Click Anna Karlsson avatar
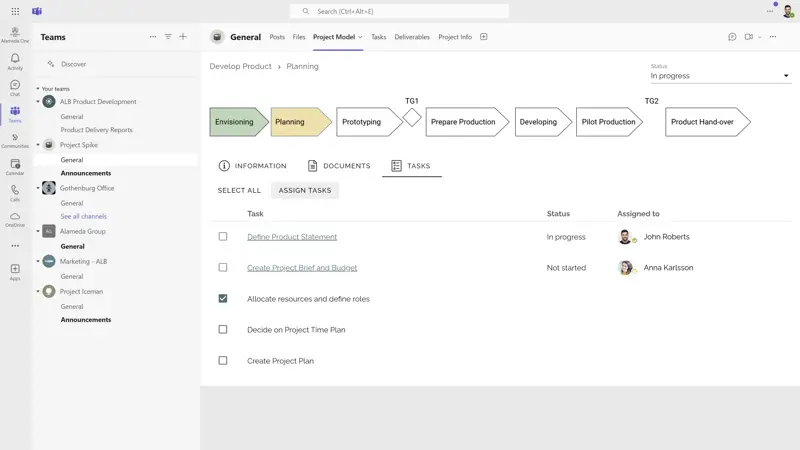 625,267
